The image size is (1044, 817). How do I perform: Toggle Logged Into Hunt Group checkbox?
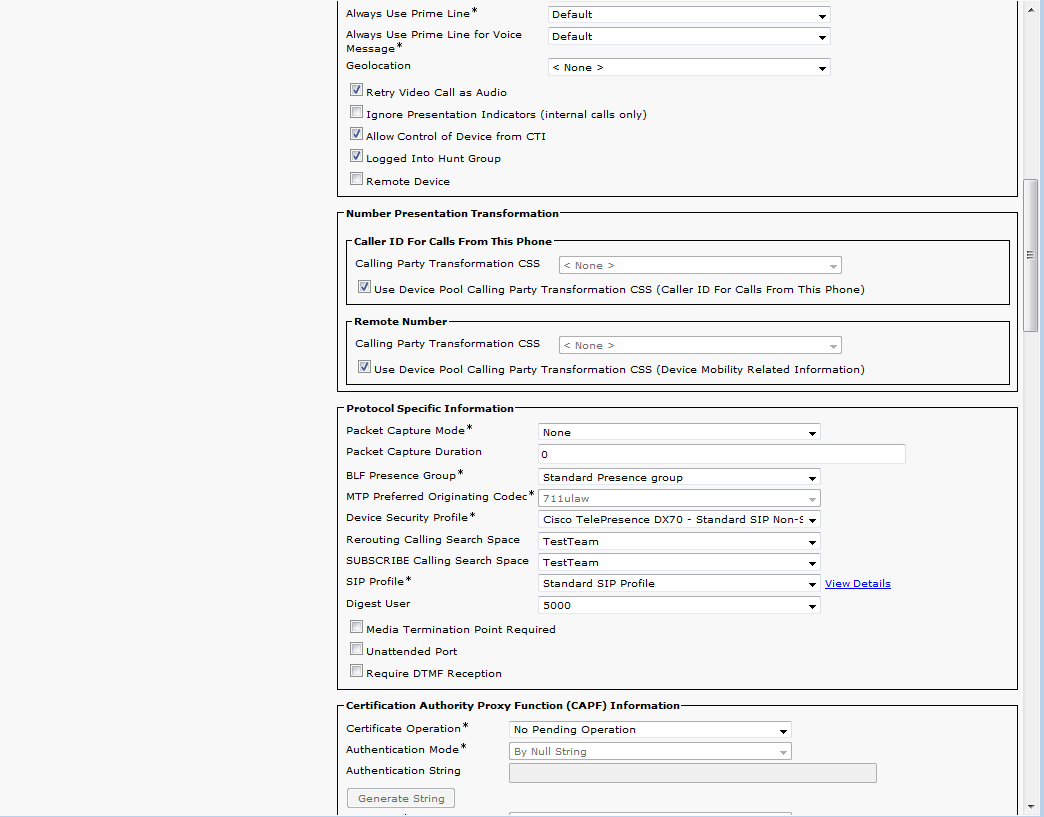[356, 157]
